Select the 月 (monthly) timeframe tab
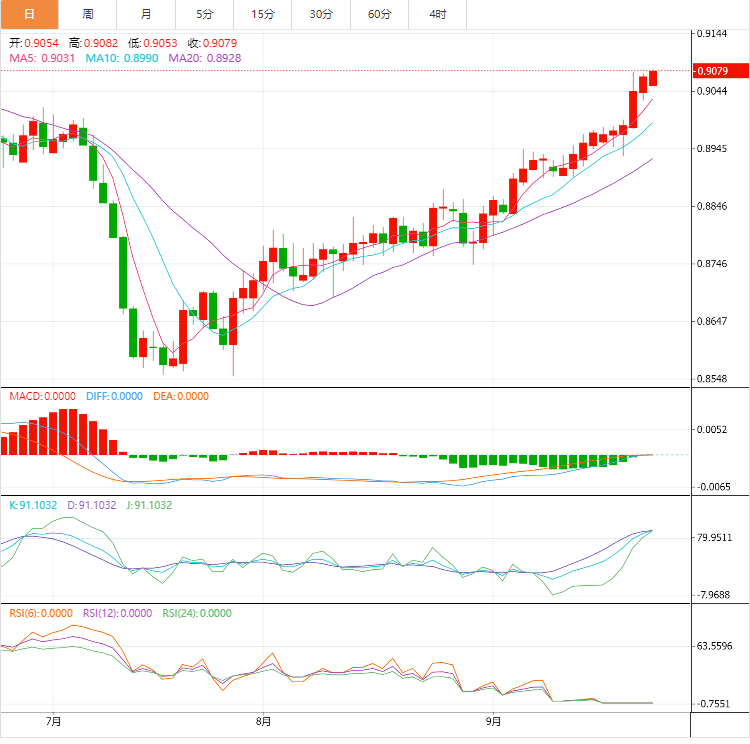 tap(147, 14)
